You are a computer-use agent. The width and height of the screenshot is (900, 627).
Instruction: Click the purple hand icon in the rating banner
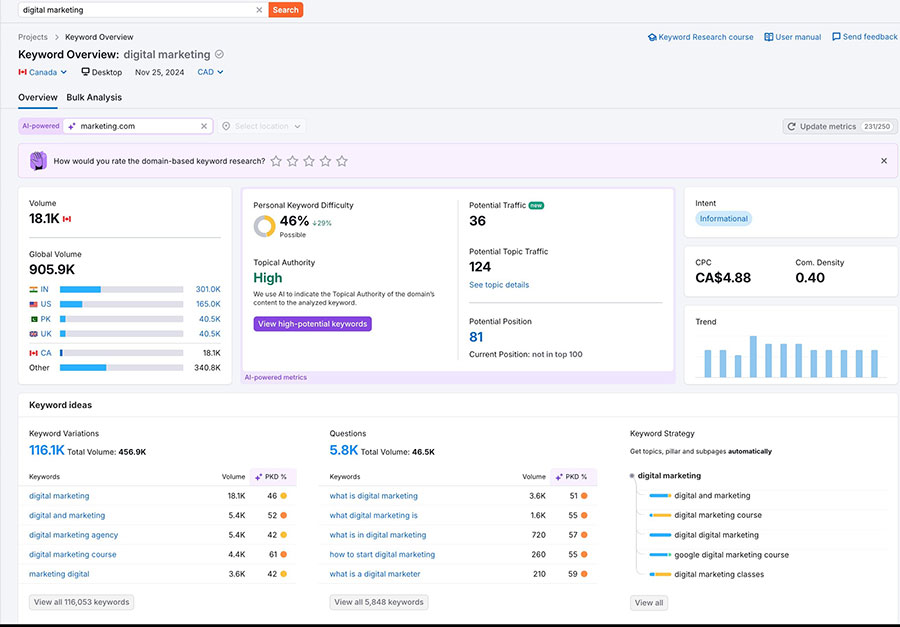[x=38, y=161]
